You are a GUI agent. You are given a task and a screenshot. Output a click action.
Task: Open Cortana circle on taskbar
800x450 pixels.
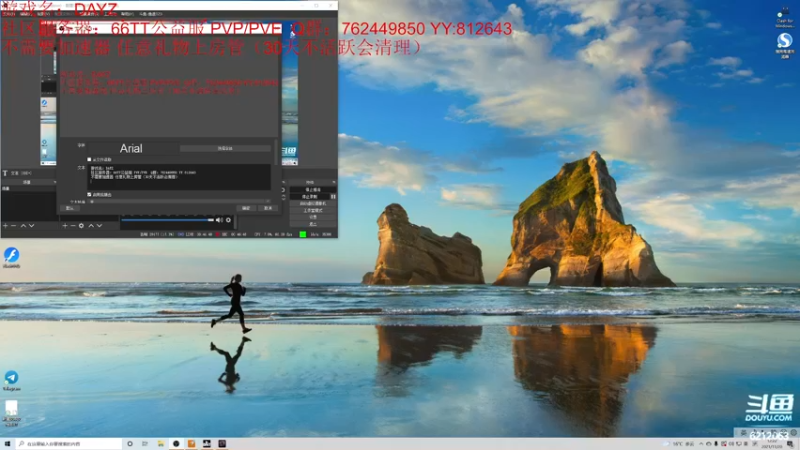130,444
